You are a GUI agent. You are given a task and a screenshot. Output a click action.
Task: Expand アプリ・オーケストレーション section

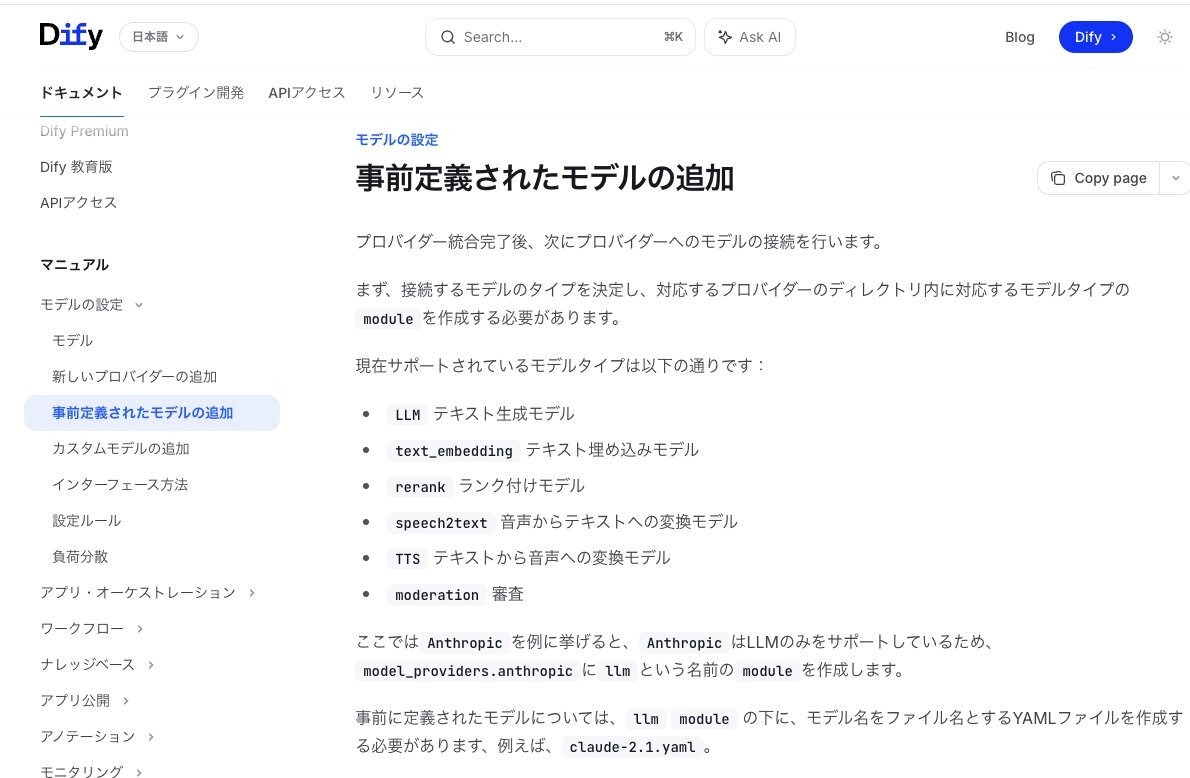tap(147, 593)
